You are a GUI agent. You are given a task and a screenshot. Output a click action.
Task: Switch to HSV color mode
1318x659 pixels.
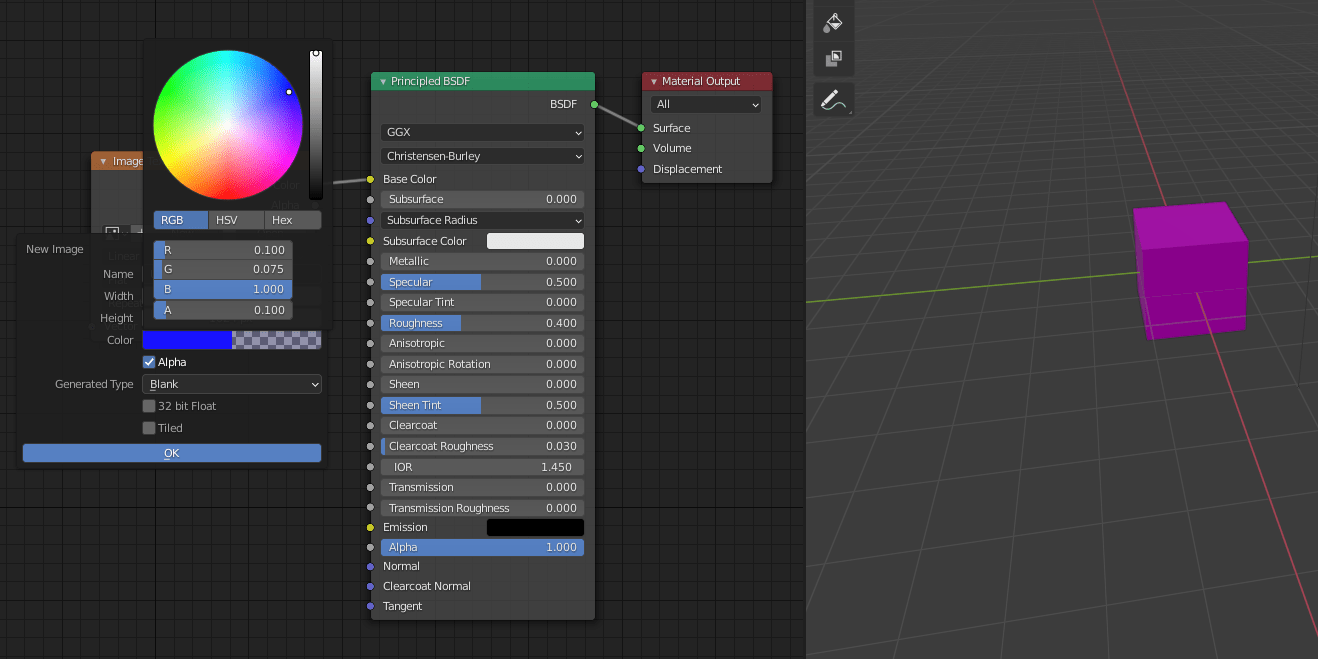[x=236, y=220]
